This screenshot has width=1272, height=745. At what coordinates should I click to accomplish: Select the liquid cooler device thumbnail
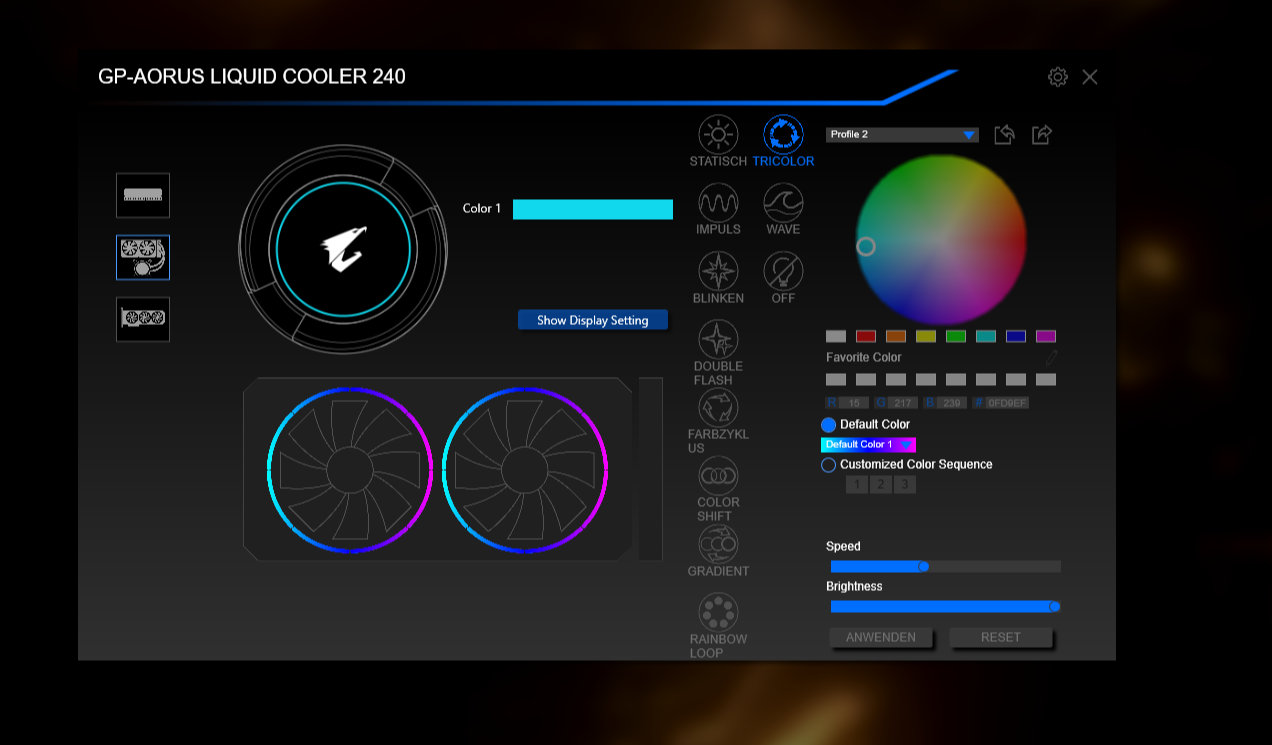pyautogui.click(x=143, y=257)
